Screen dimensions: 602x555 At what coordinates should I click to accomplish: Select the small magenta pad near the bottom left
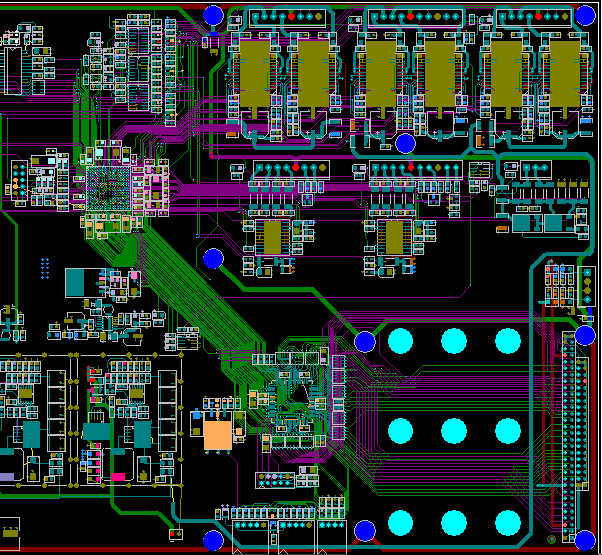pyautogui.click(x=118, y=477)
